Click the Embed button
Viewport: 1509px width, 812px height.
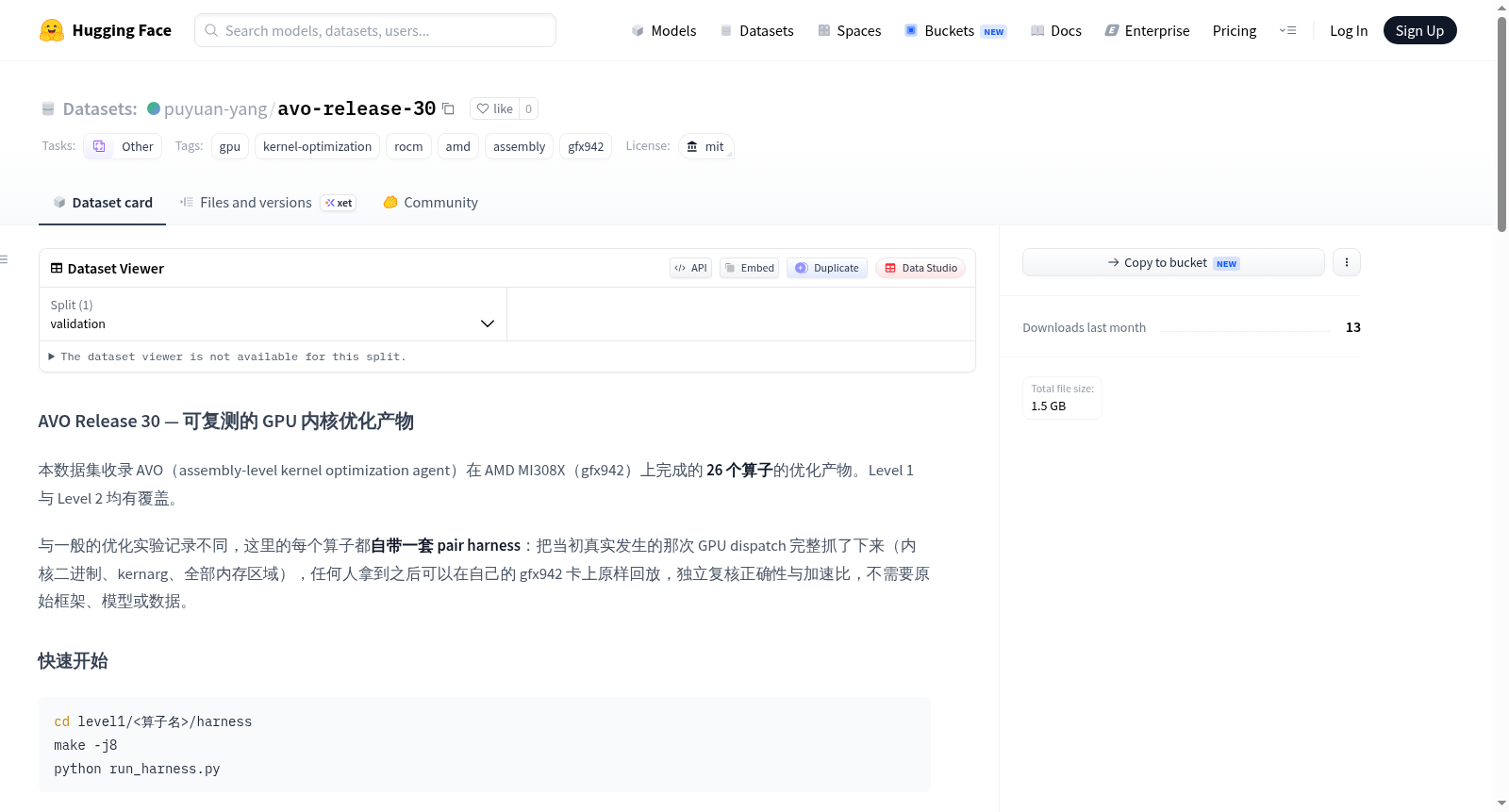point(750,268)
